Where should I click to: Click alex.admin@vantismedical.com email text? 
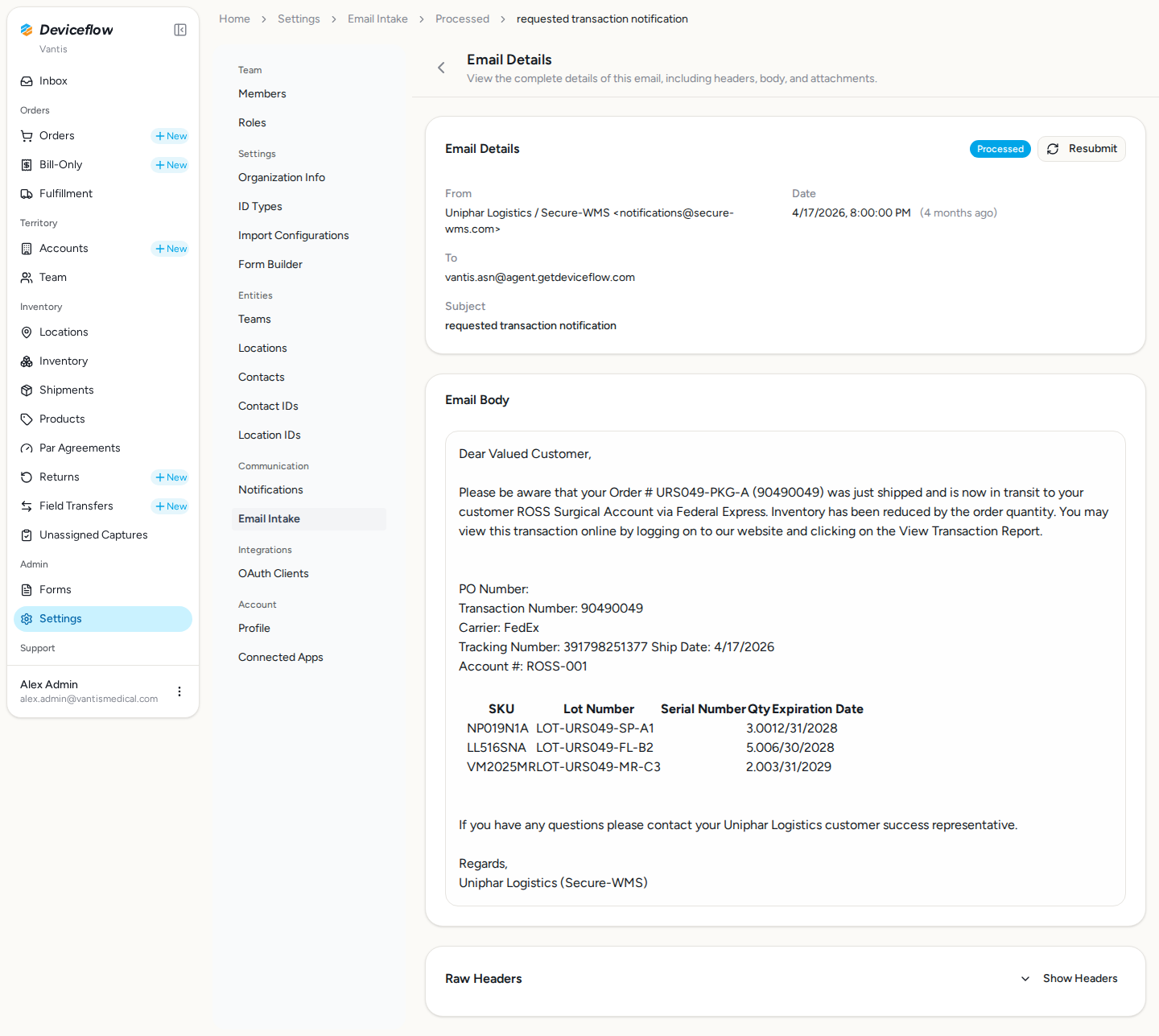click(x=89, y=700)
